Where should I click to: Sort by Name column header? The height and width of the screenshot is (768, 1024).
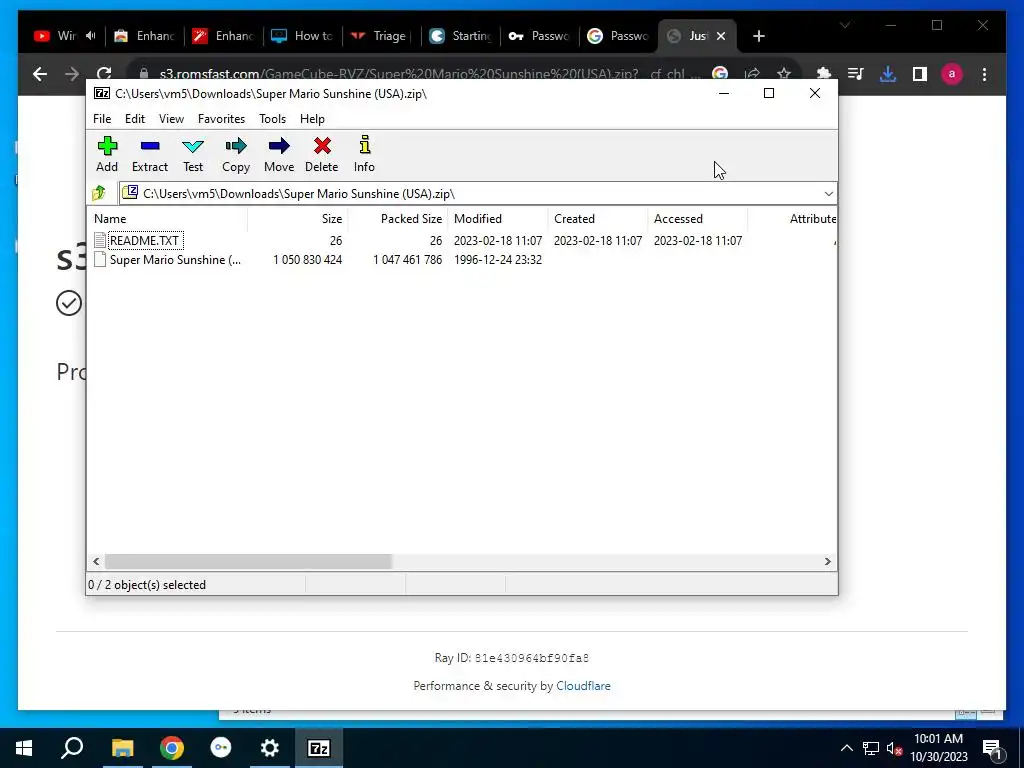167,219
